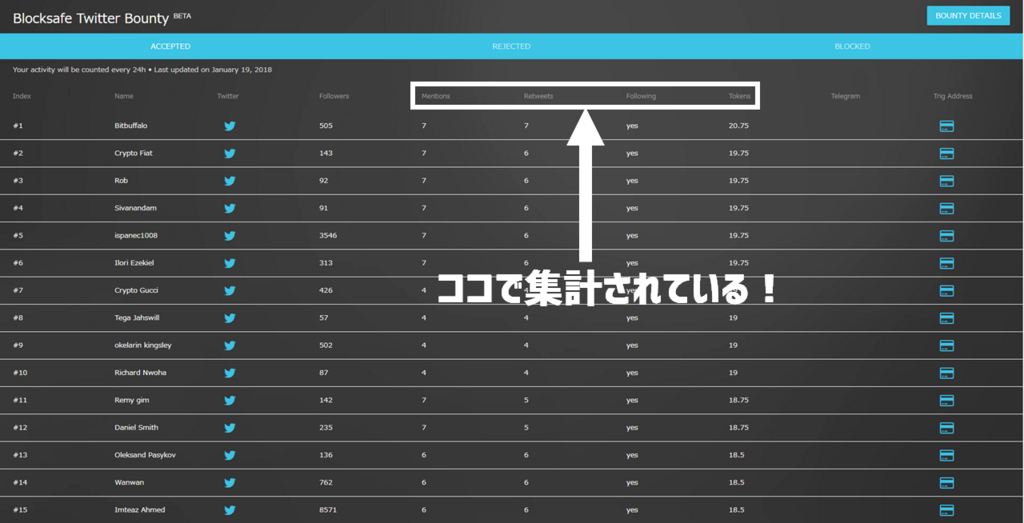Show Wanwan's Trig Address card icon
1024x523 pixels.
[x=946, y=483]
